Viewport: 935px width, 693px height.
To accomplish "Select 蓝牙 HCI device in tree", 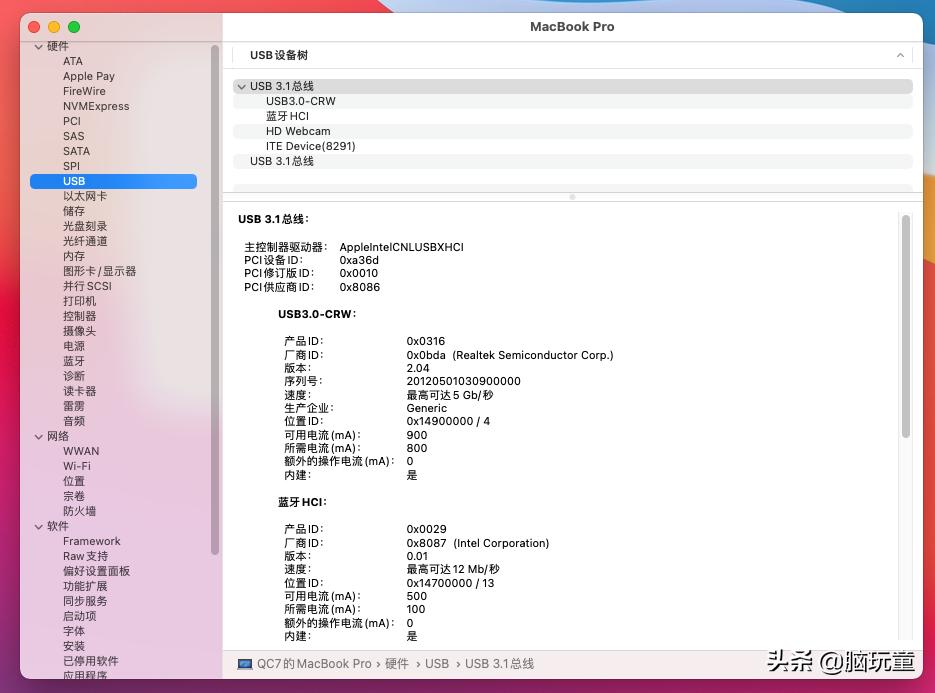I will [287, 116].
